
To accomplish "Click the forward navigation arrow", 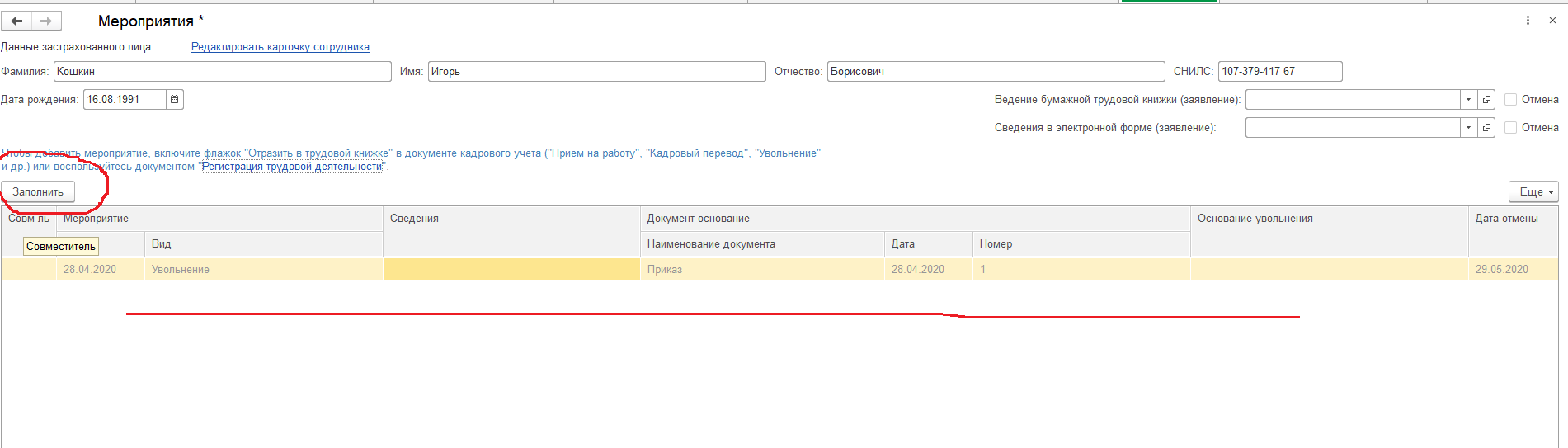I will coord(46,21).
